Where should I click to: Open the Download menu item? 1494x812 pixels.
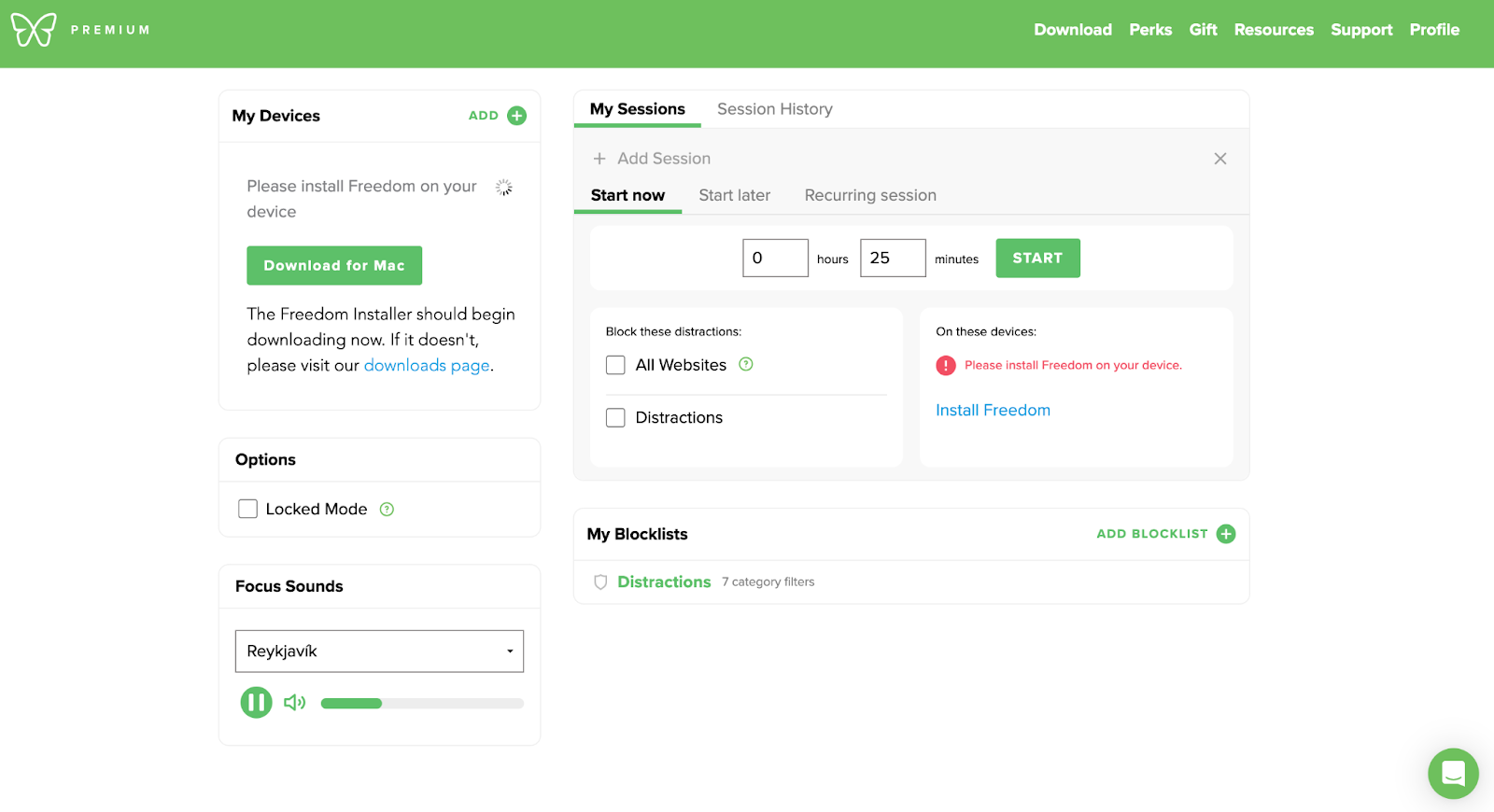(x=1073, y=30)
